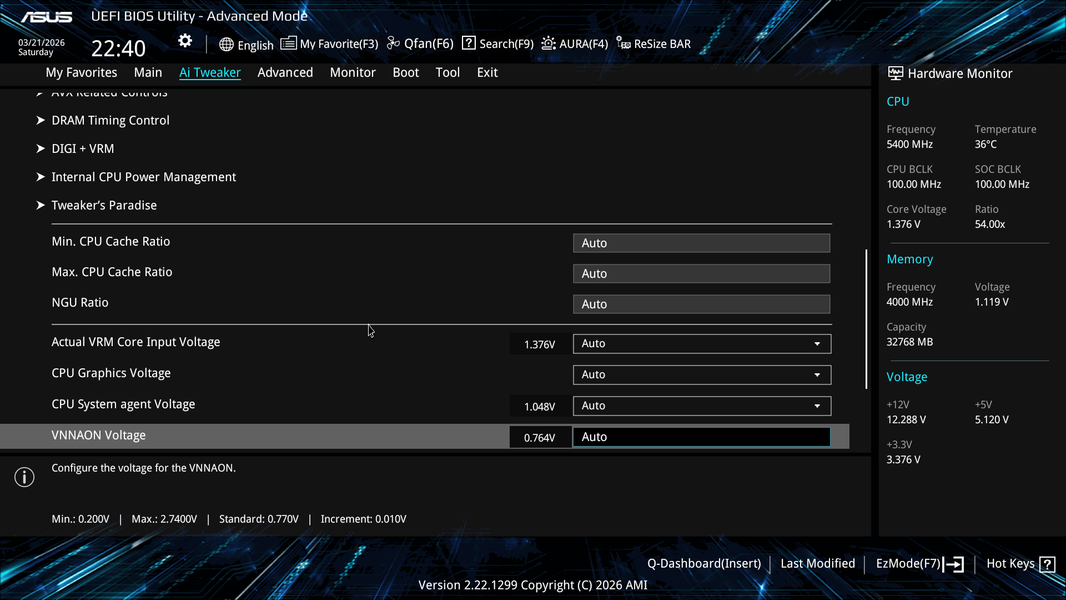Expand DIGI + VRM submenu

82,149
